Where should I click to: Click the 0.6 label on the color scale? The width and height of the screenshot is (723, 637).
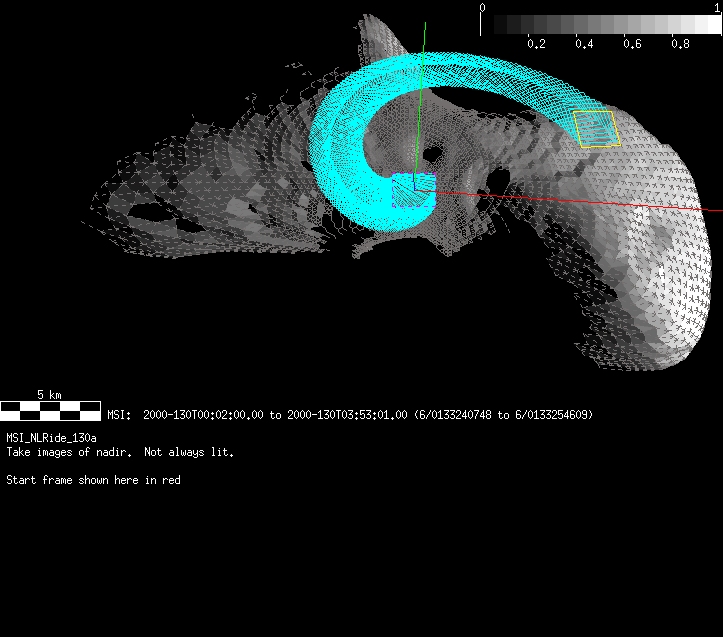[632, 44]
